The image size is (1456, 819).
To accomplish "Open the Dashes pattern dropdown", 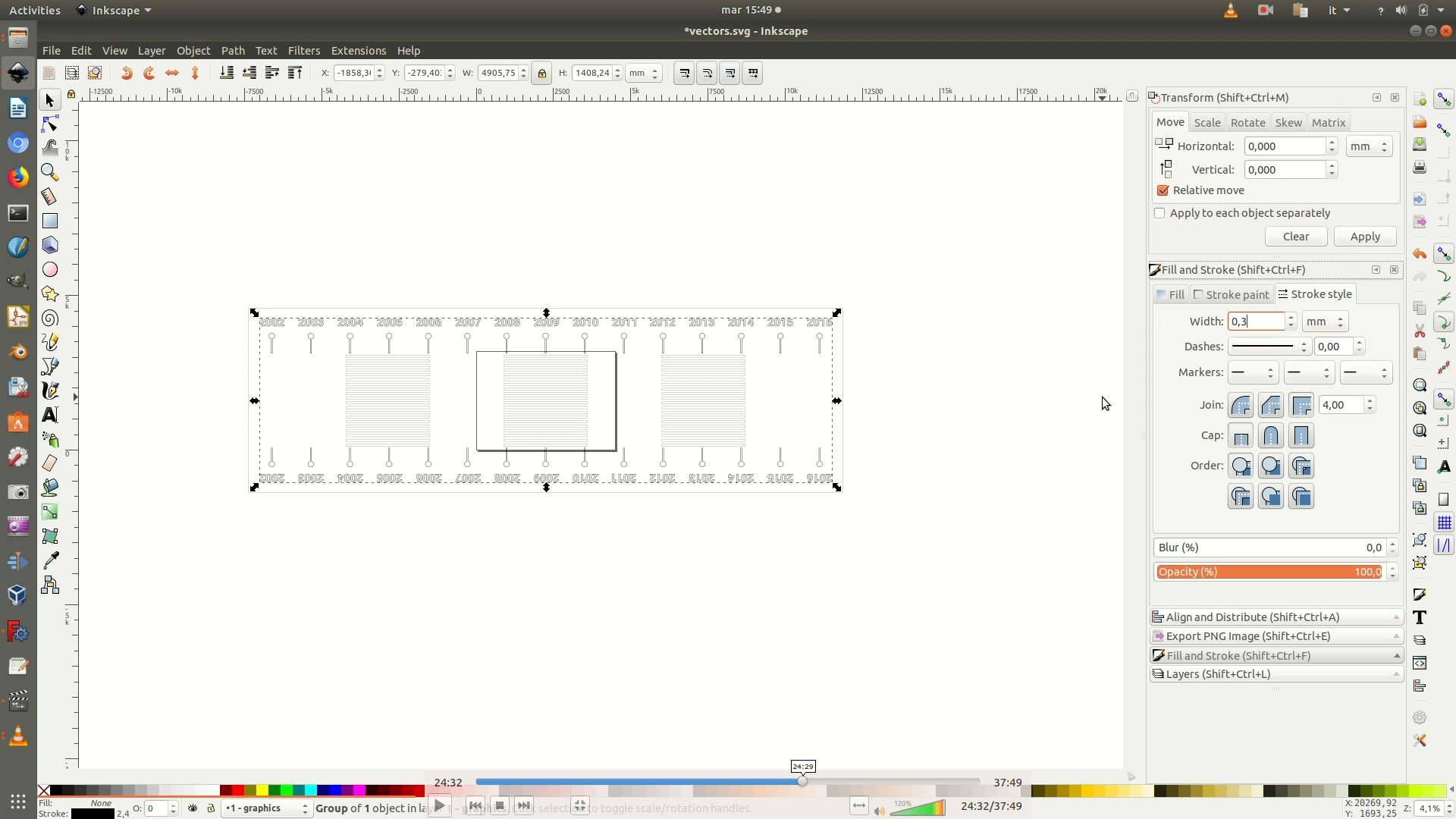I will [x=1269, y=347].
